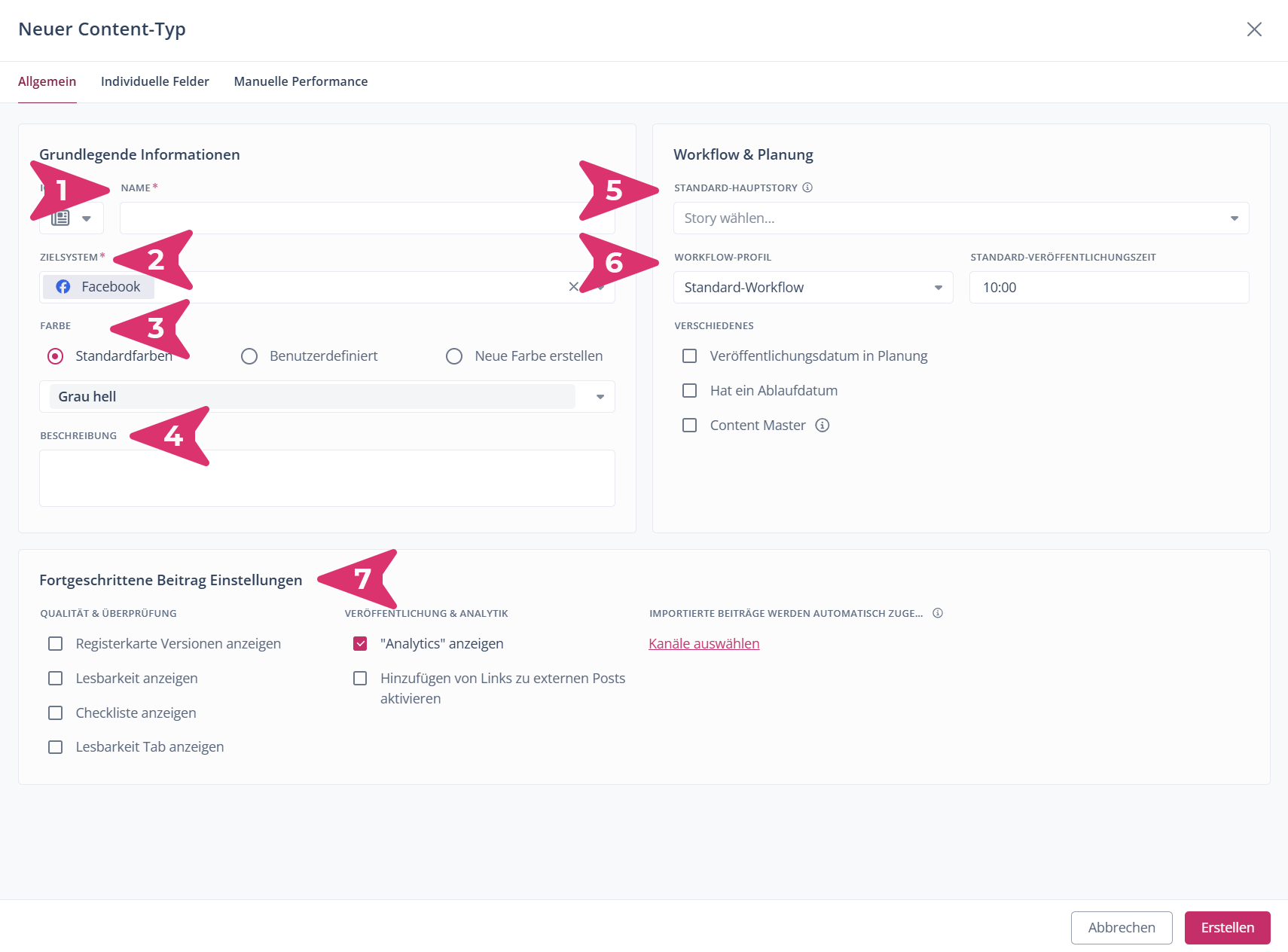This screenshot has width=1288, height=952.
Task: Click info icon next to Standard-Hauptstory
Action: point(807,188)
